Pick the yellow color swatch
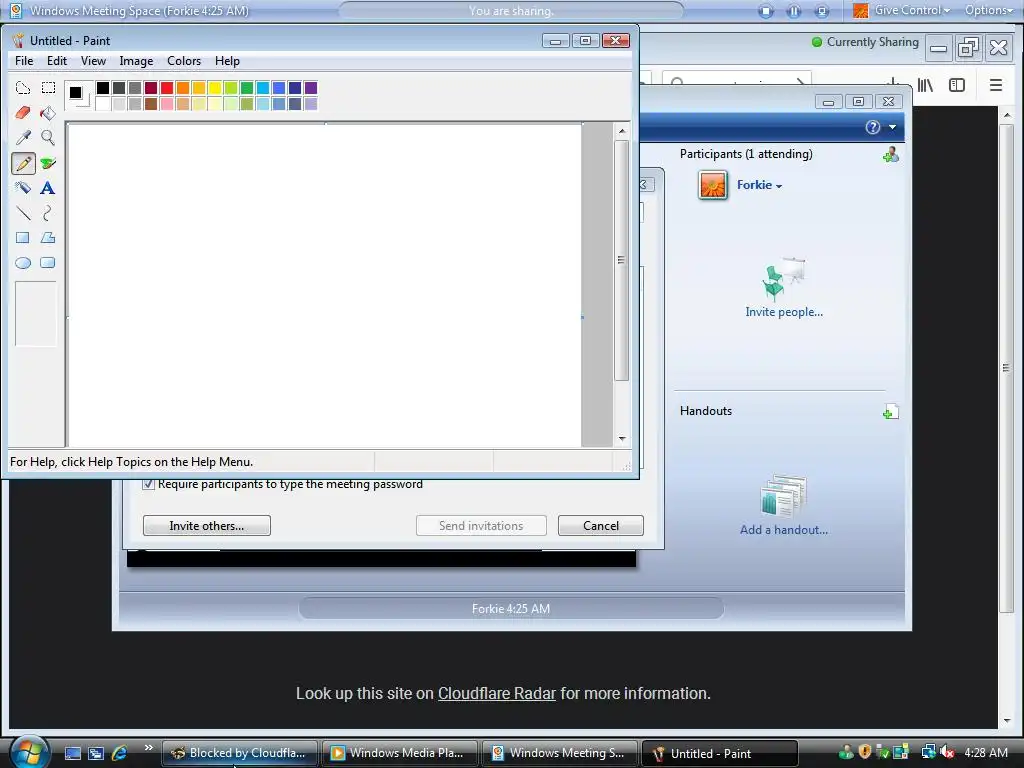 pos(215,88)
